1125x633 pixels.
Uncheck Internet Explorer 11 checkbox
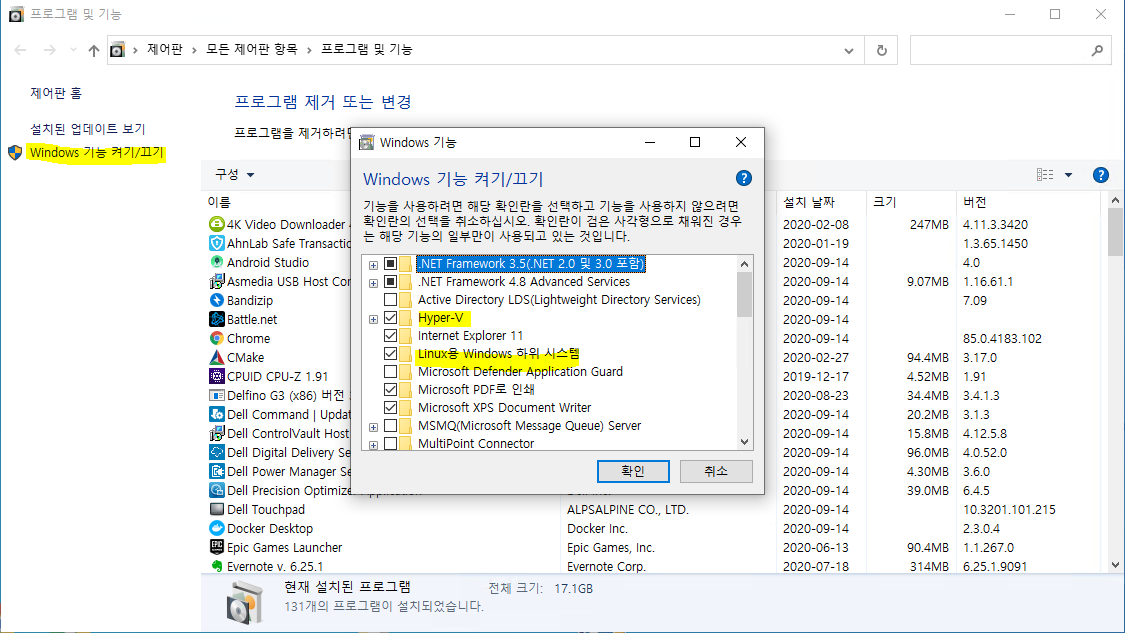coord(390,336)
